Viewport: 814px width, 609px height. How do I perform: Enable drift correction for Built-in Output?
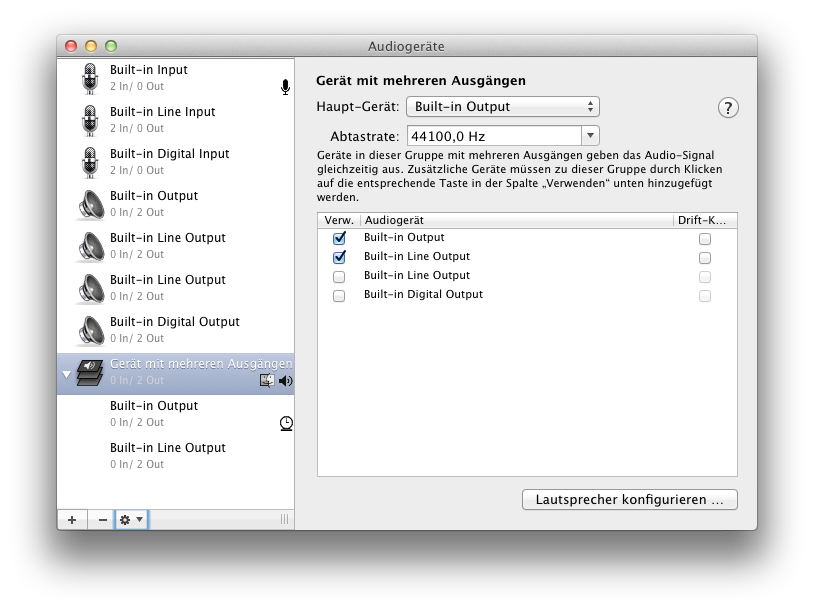point(704,239)
